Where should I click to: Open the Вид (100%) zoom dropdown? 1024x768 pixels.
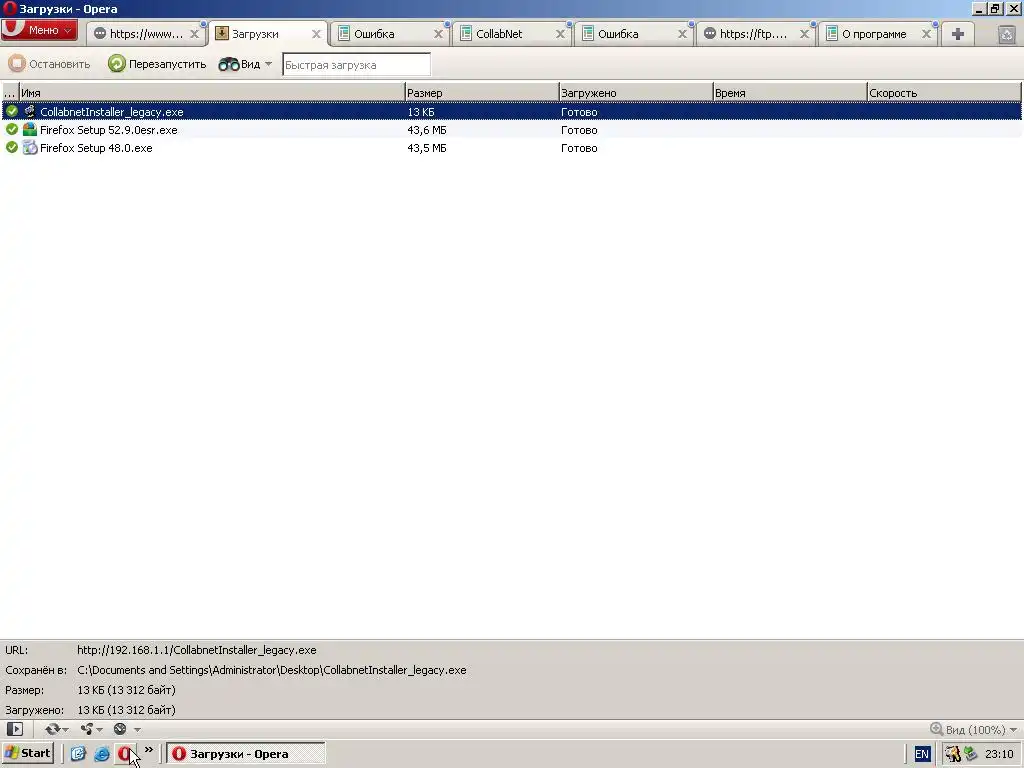pyautogui.click(x=981, y=729)
